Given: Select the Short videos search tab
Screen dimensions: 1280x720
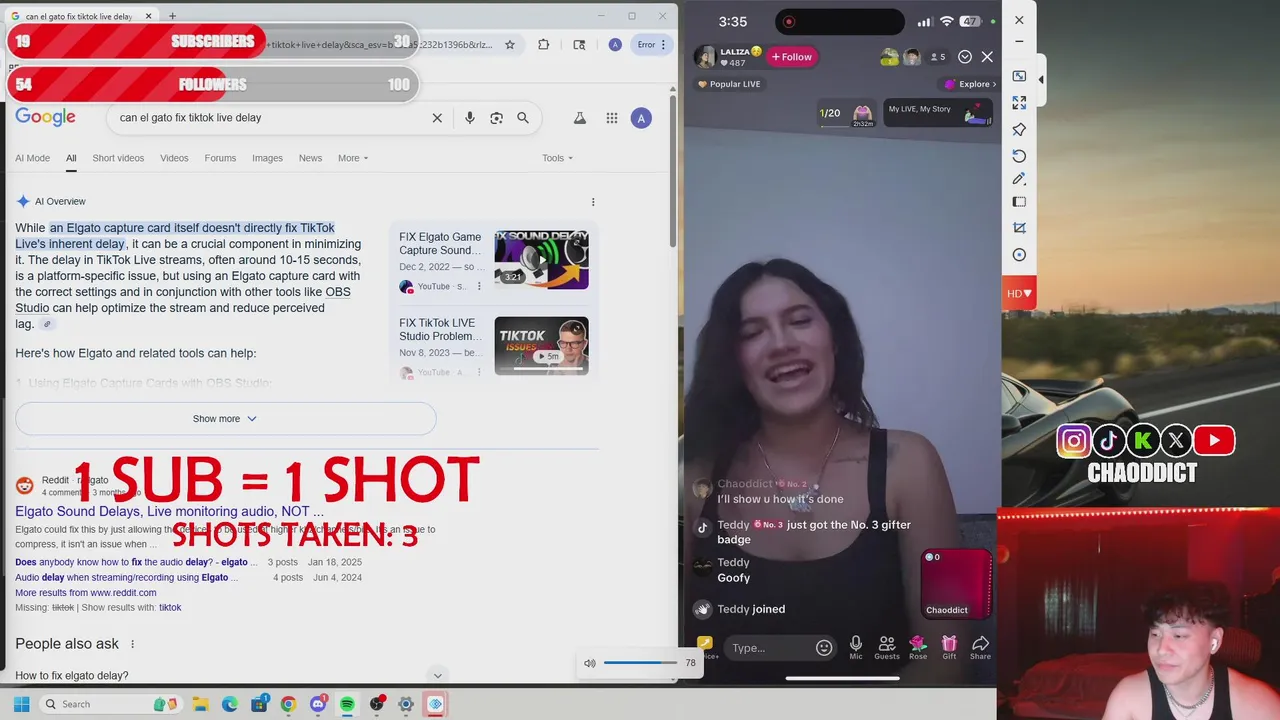Looking at the screenshot, I should [x=118, y=158].
